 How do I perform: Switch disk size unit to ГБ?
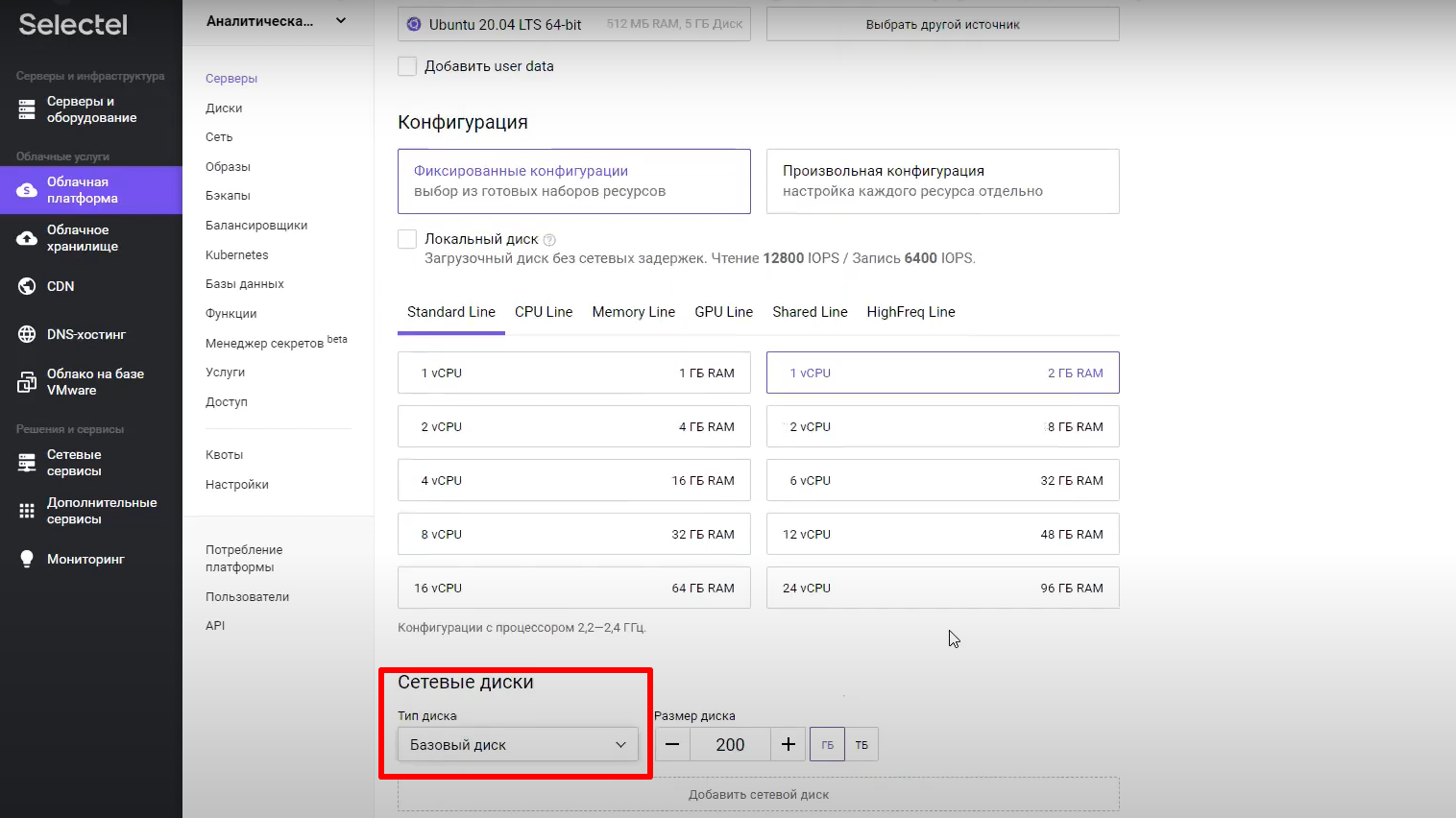point(827,744)
